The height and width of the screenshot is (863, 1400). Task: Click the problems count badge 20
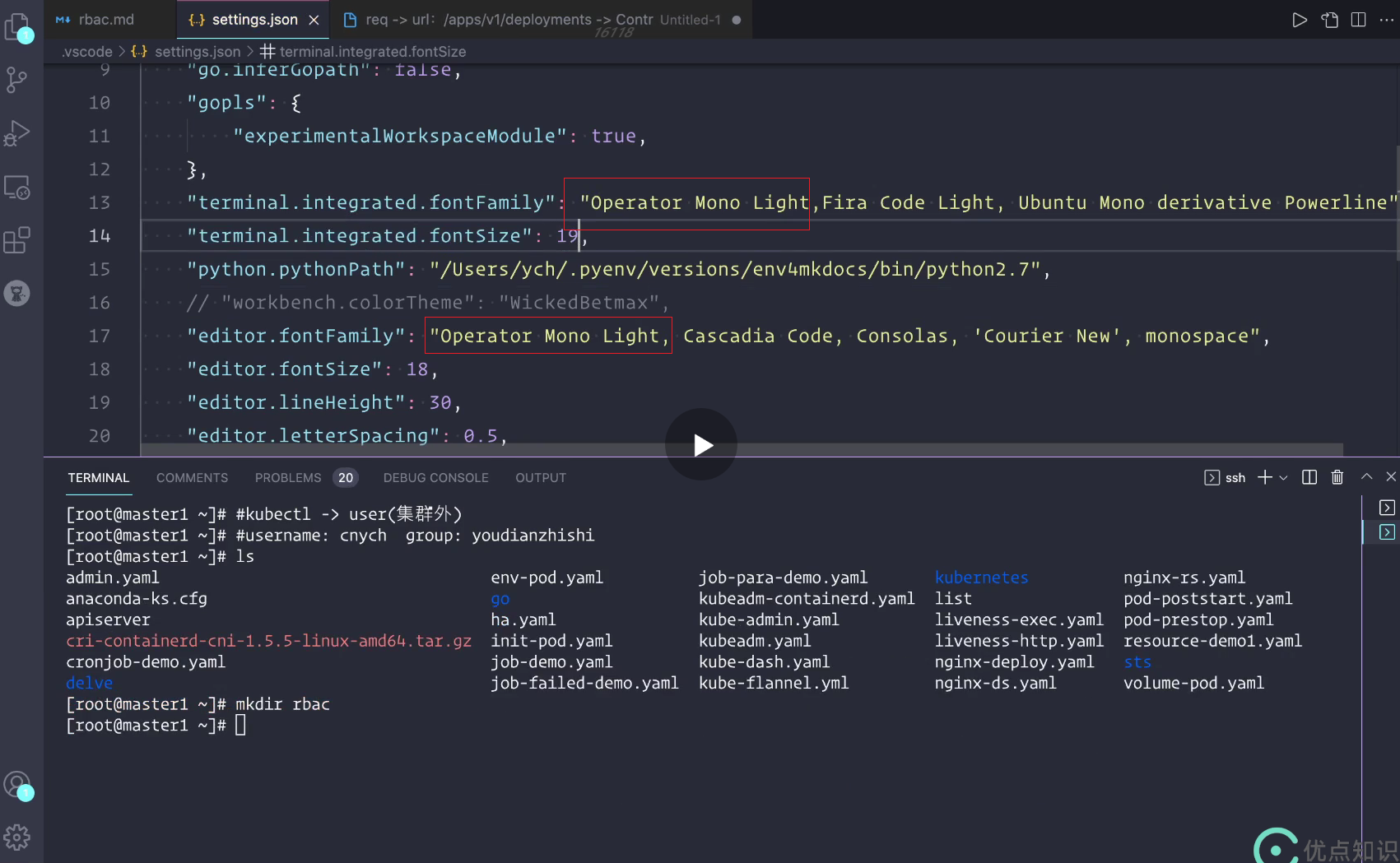(x=346, y=478)
